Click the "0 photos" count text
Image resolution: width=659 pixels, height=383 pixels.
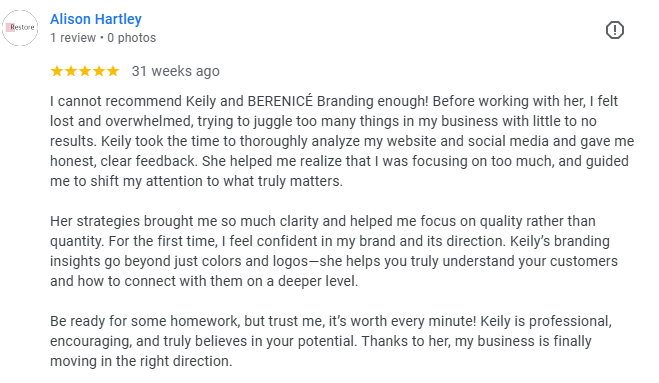(x=132, y=38)
